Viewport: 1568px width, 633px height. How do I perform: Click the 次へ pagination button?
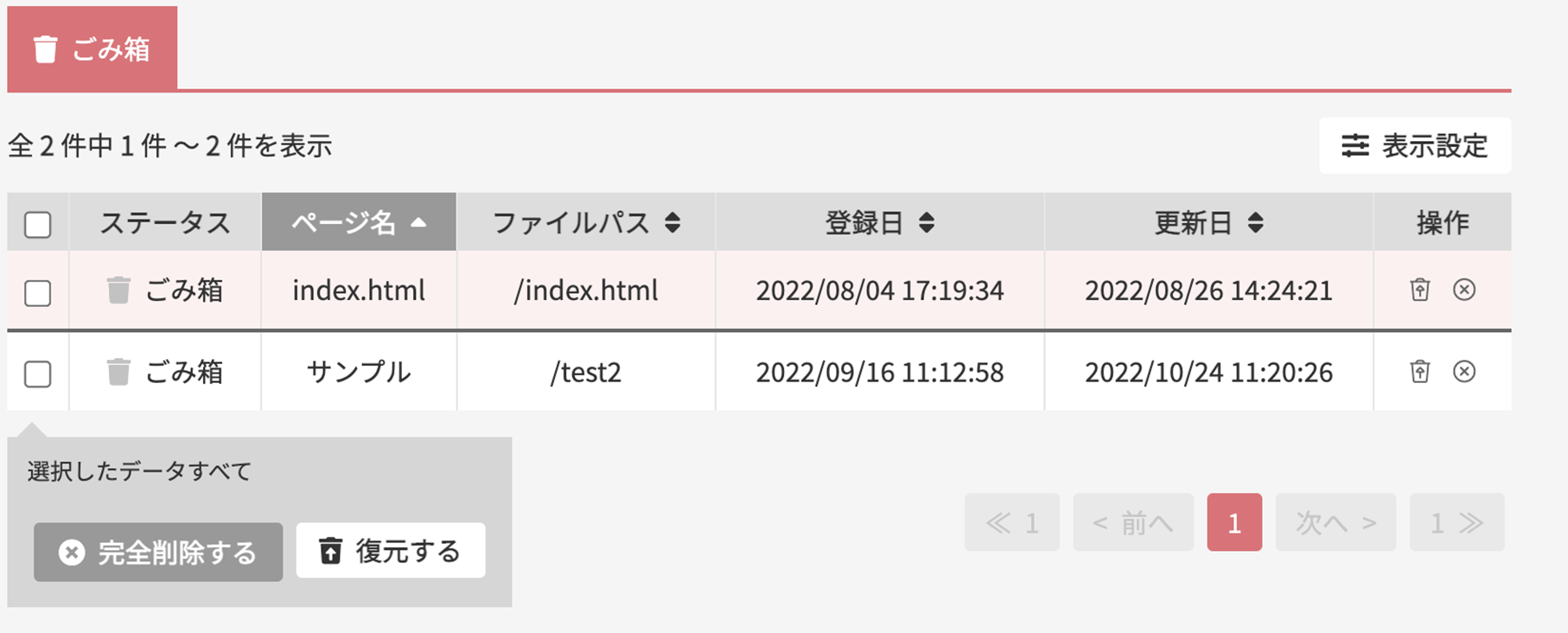tap(1335, 522)
